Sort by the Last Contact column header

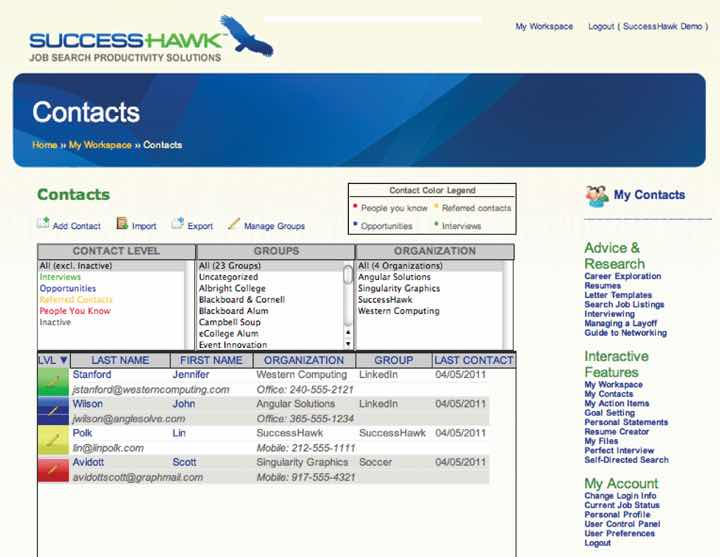[x=474, y=360]
